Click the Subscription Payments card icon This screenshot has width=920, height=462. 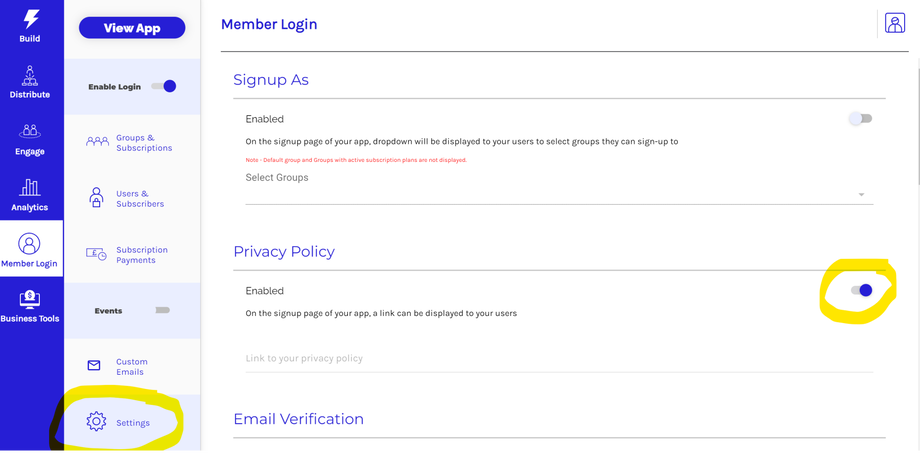click(96, 254)
